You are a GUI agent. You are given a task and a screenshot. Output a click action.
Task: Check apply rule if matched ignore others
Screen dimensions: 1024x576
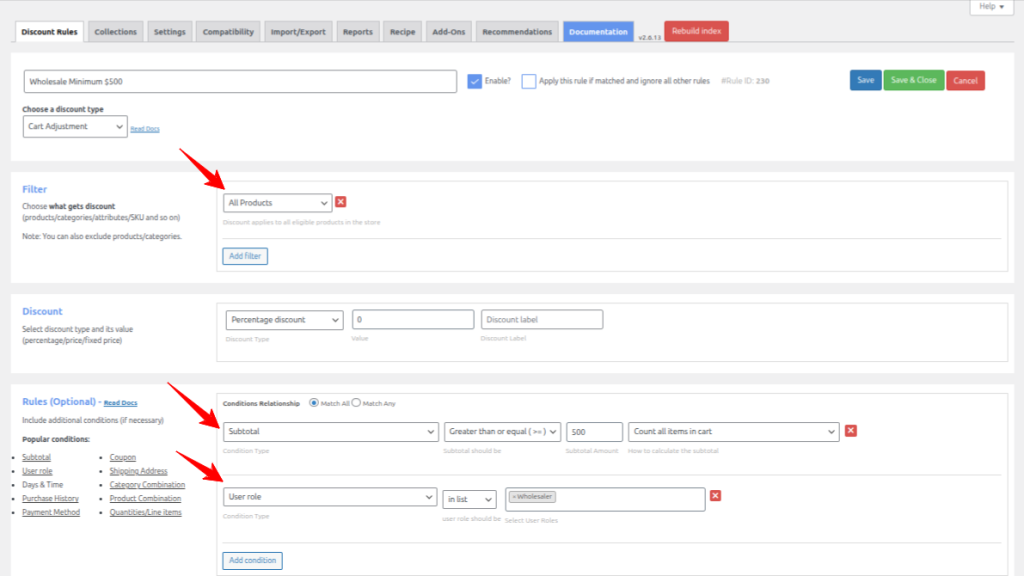click(529, 81)
